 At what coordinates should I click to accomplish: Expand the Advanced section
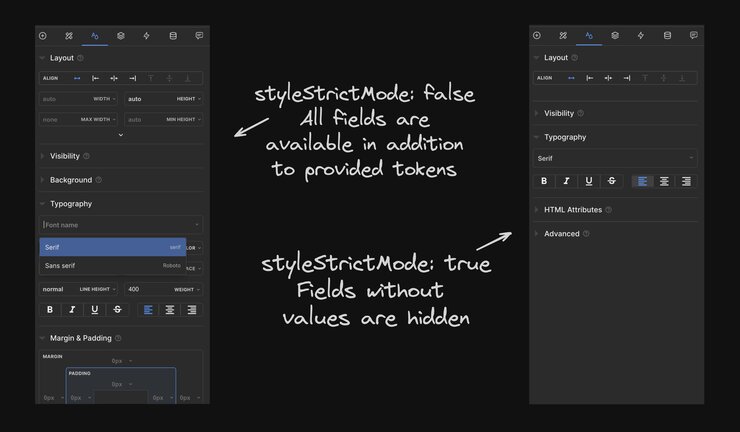[561, 233]
